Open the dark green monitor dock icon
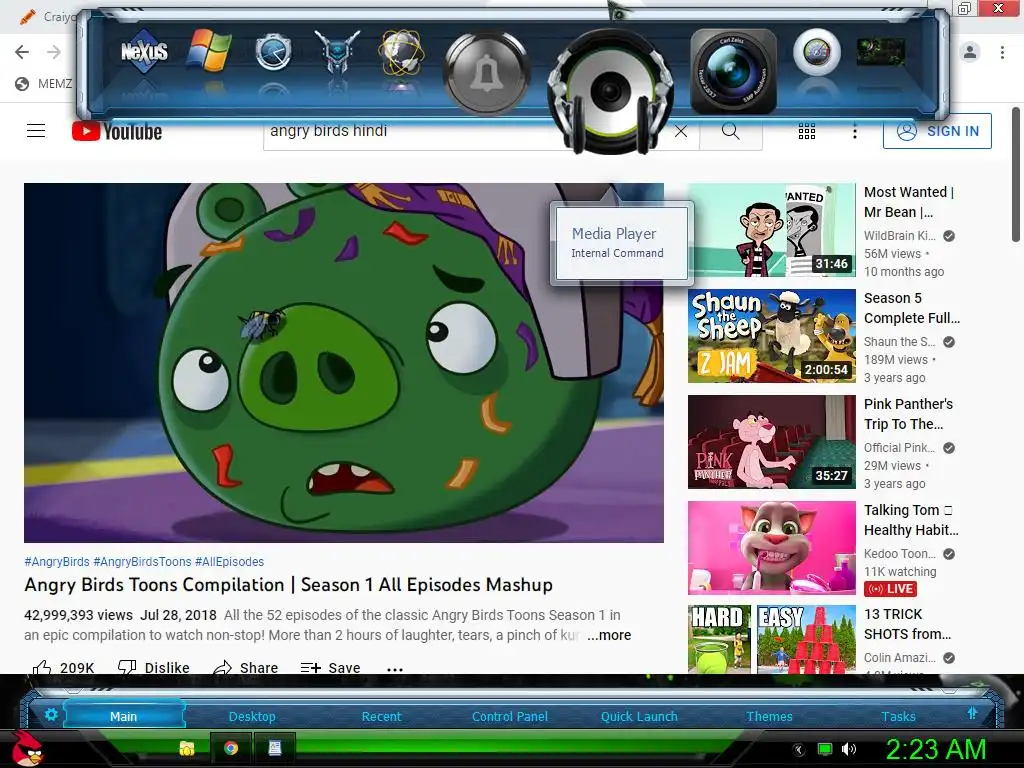 (880, 52)
